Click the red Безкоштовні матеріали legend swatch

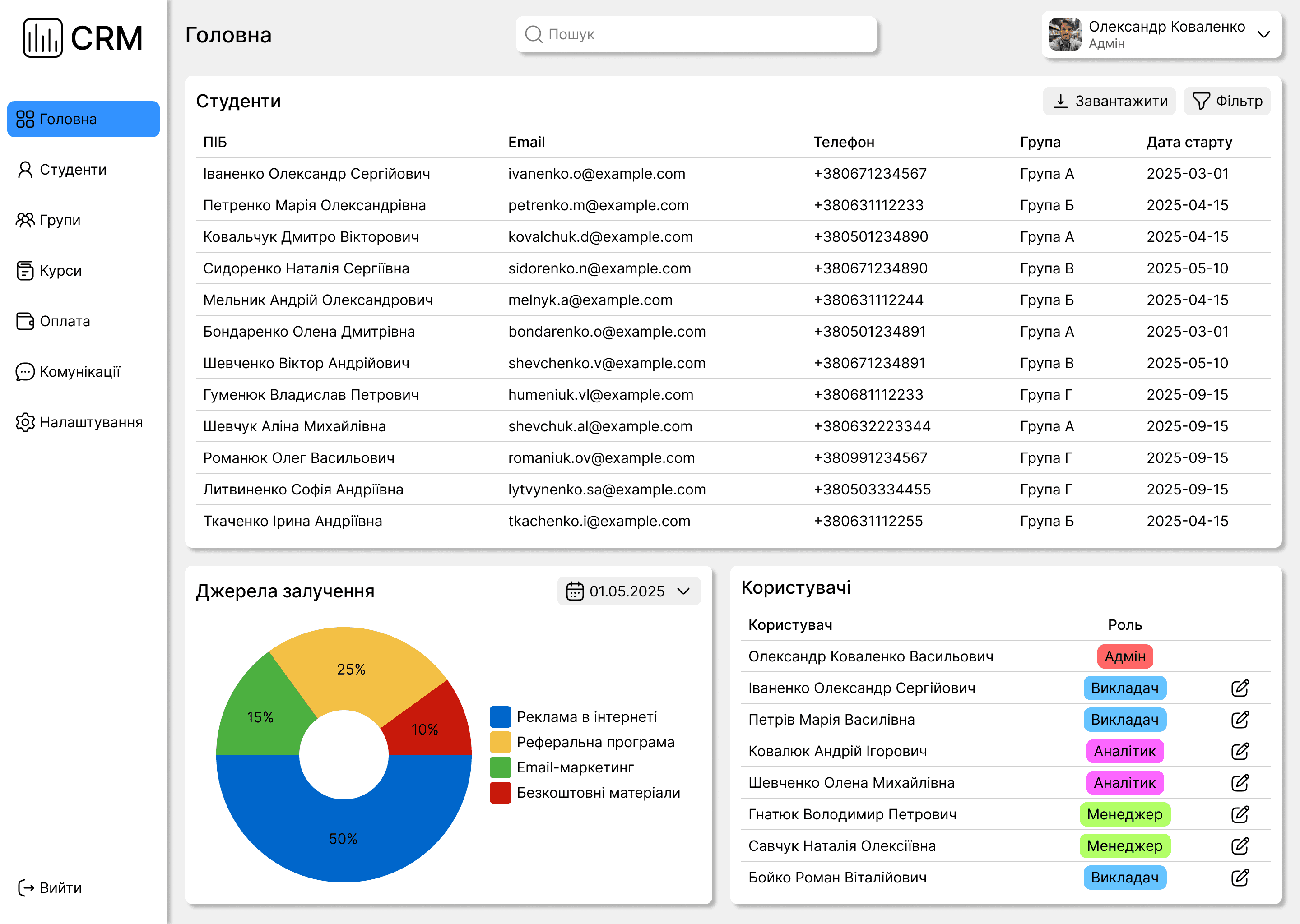(500, 793)
